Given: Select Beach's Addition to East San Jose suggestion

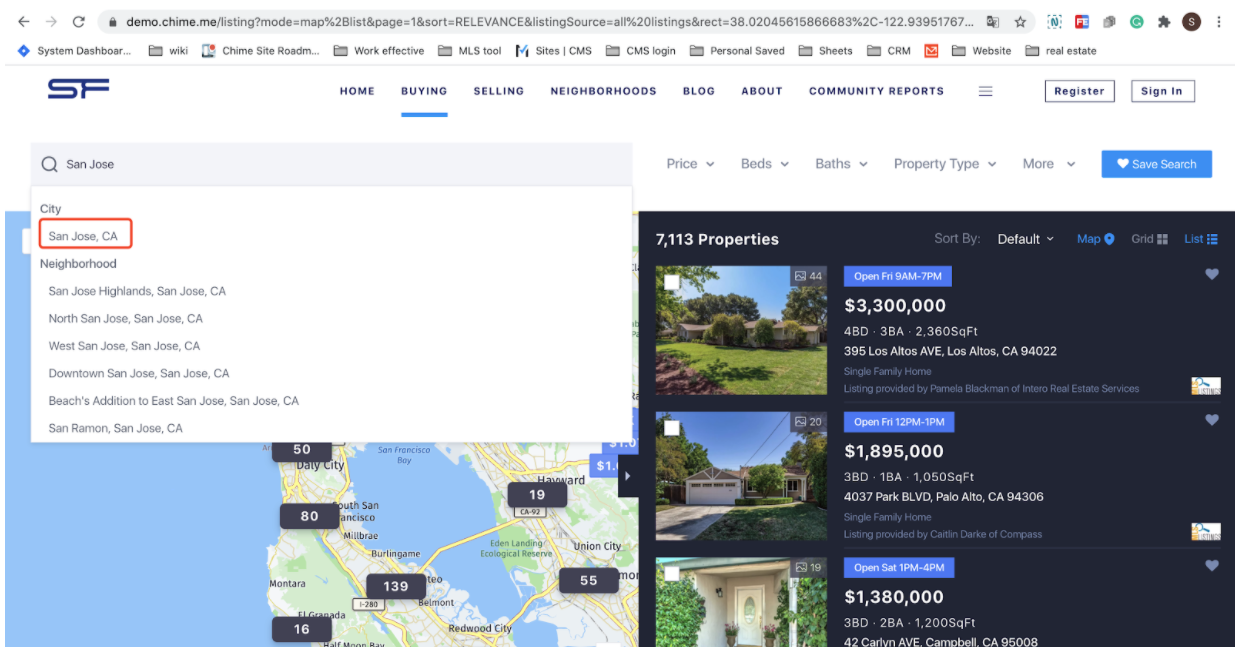Looking at the screenshot, I should [174, 401].
